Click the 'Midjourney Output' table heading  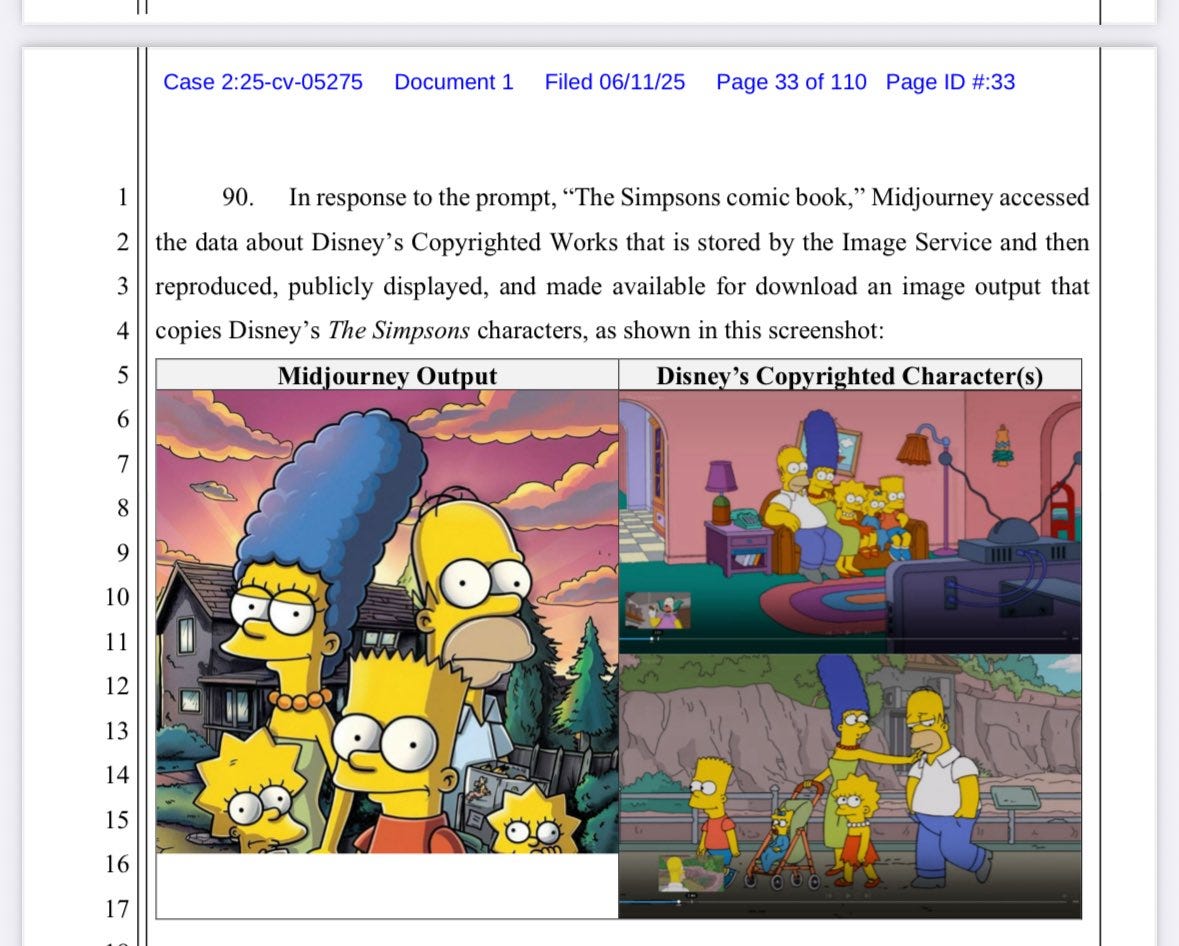tap(387, 376)
